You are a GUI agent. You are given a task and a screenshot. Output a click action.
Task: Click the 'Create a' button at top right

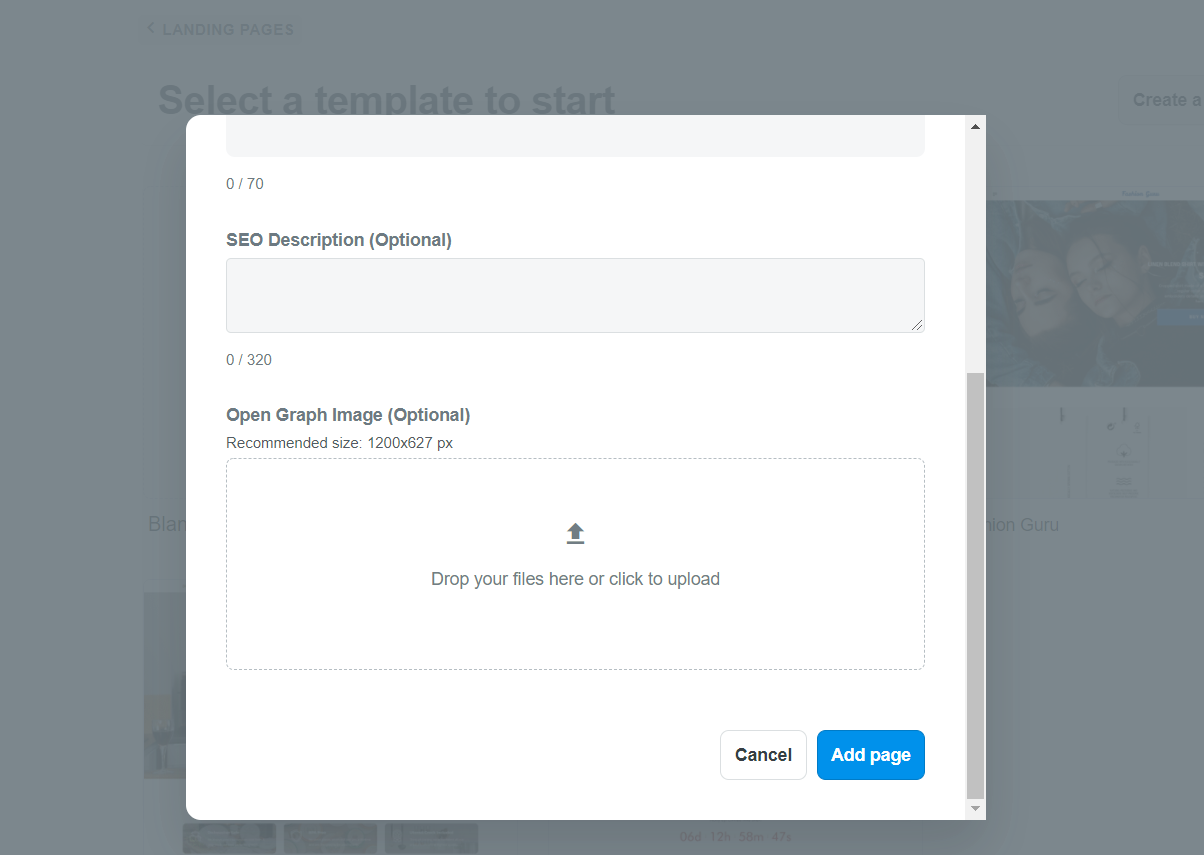[1165, 100]
